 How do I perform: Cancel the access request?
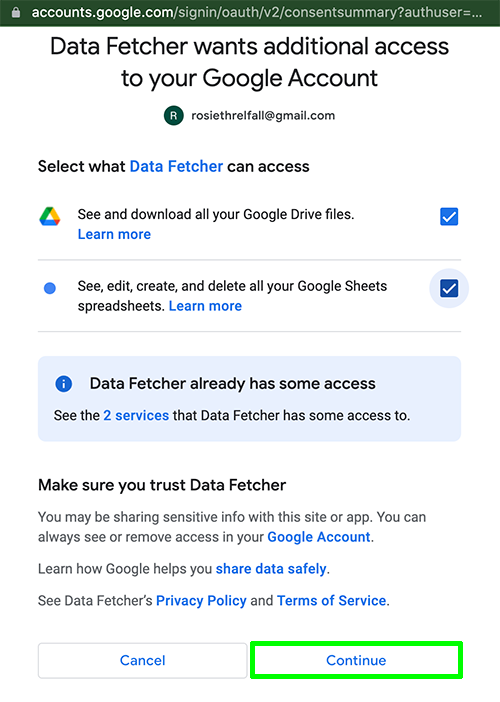pos(142,660)
